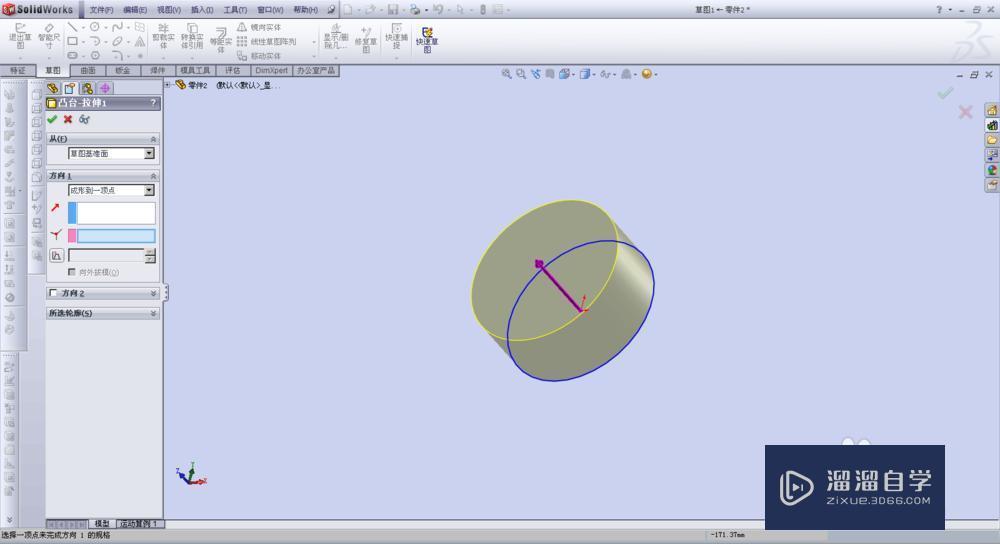Click PropertyManager help question mark
Viewport: 1000px width, 544px height.
[153, 102]
